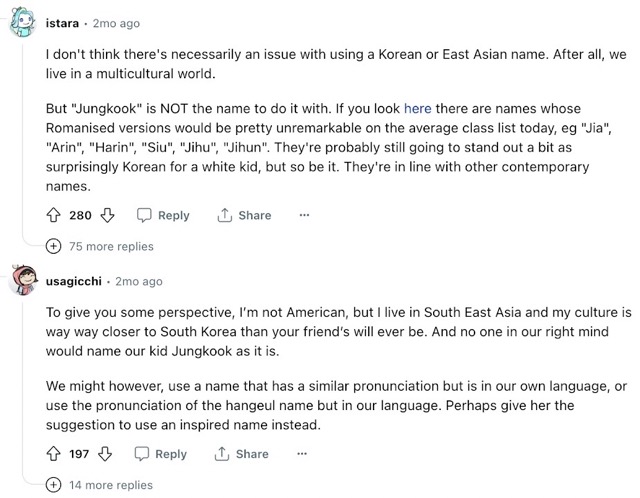Click istara's avatar image

[24, 23]
